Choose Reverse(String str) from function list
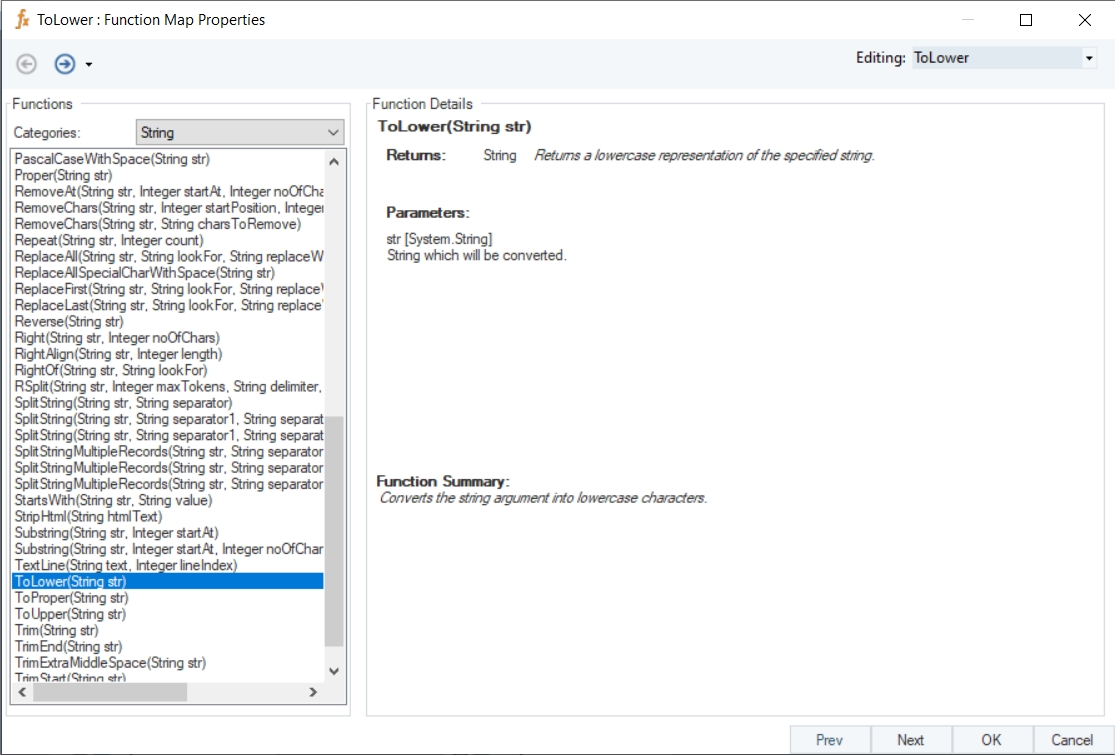The image size is (1115, 755). click(69, 322)
